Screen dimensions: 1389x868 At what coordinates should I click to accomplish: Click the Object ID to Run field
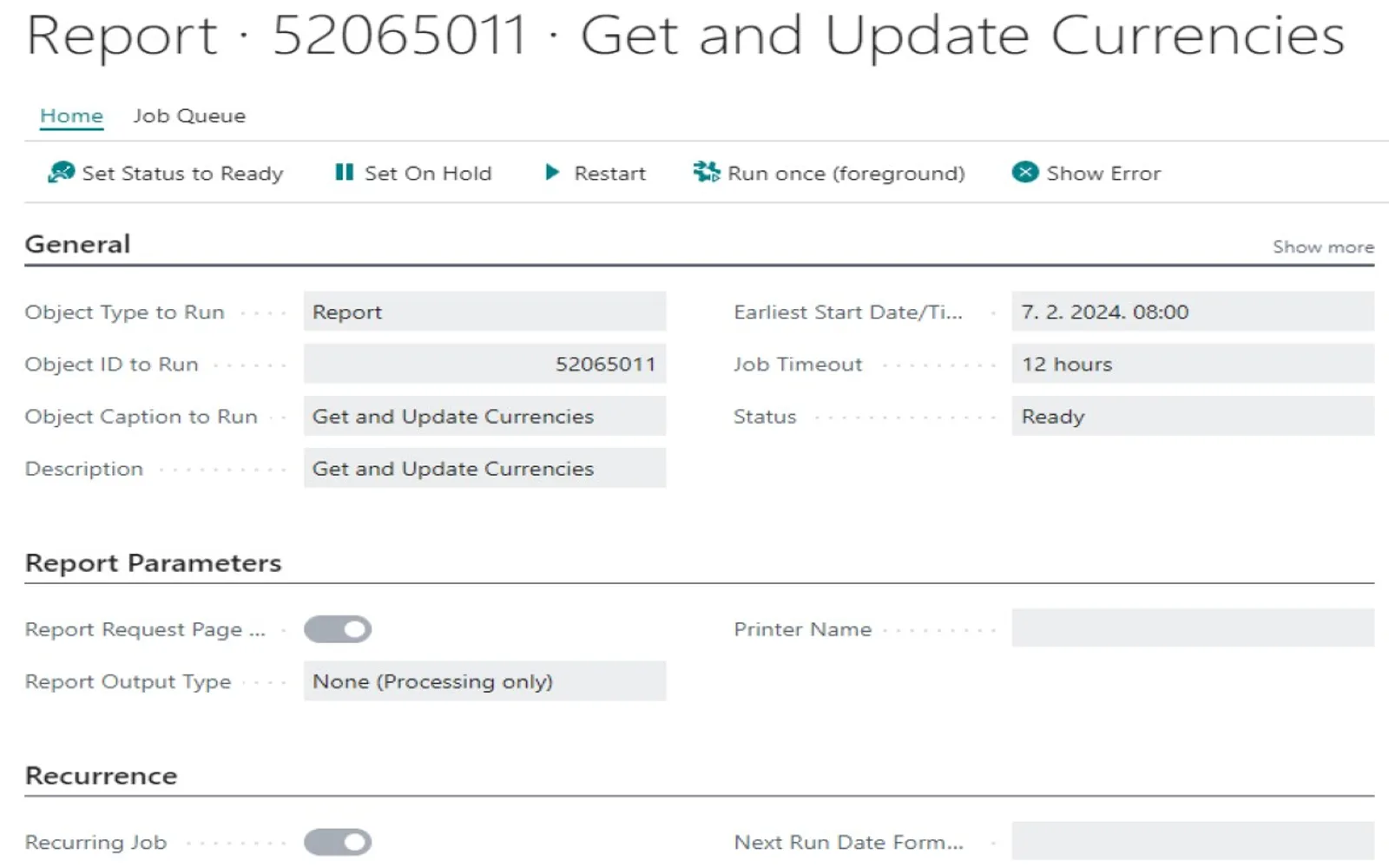(484, 364)
